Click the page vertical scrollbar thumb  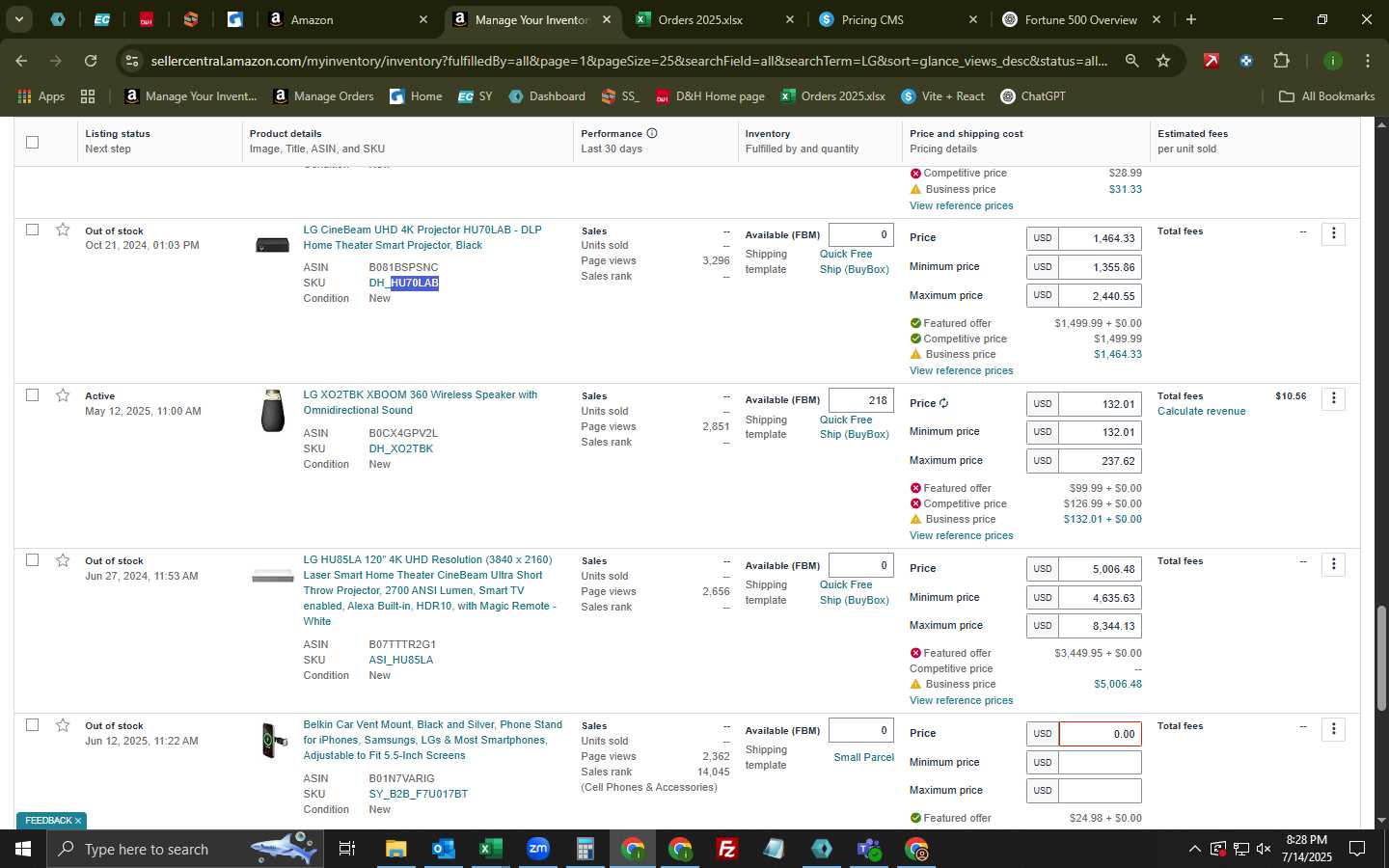click(1381, 658)
